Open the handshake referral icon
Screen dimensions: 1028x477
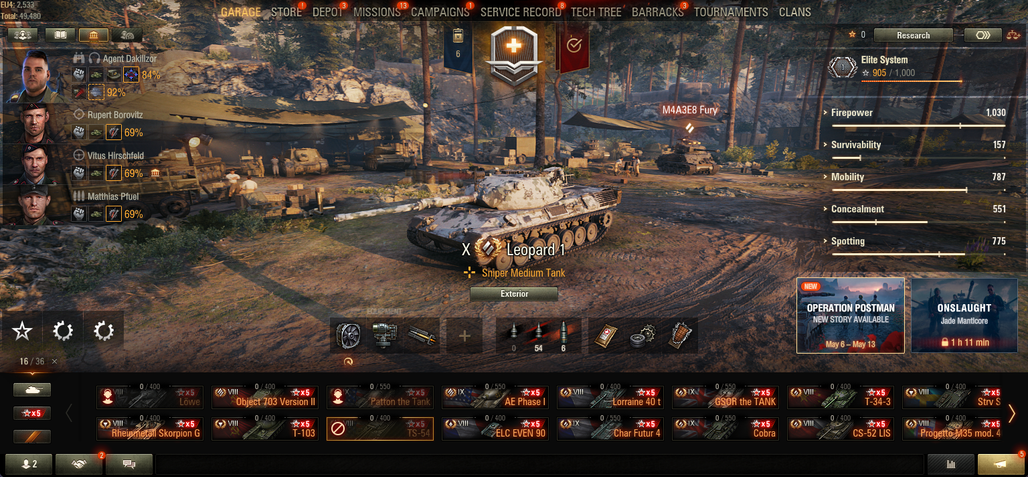pyautogui.click(x=79, y=464)
